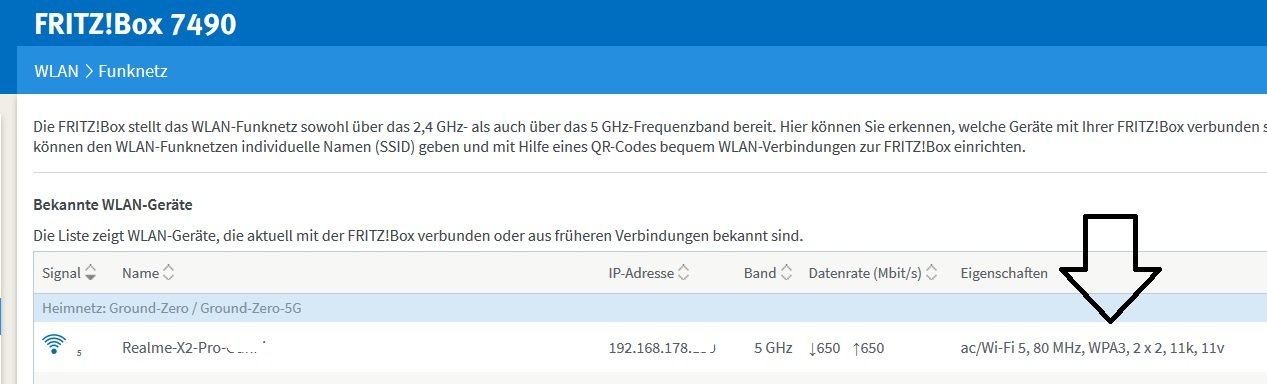Sort by Name column arrows
This screenshot has width=1267, height=384.
coord(168,272)
